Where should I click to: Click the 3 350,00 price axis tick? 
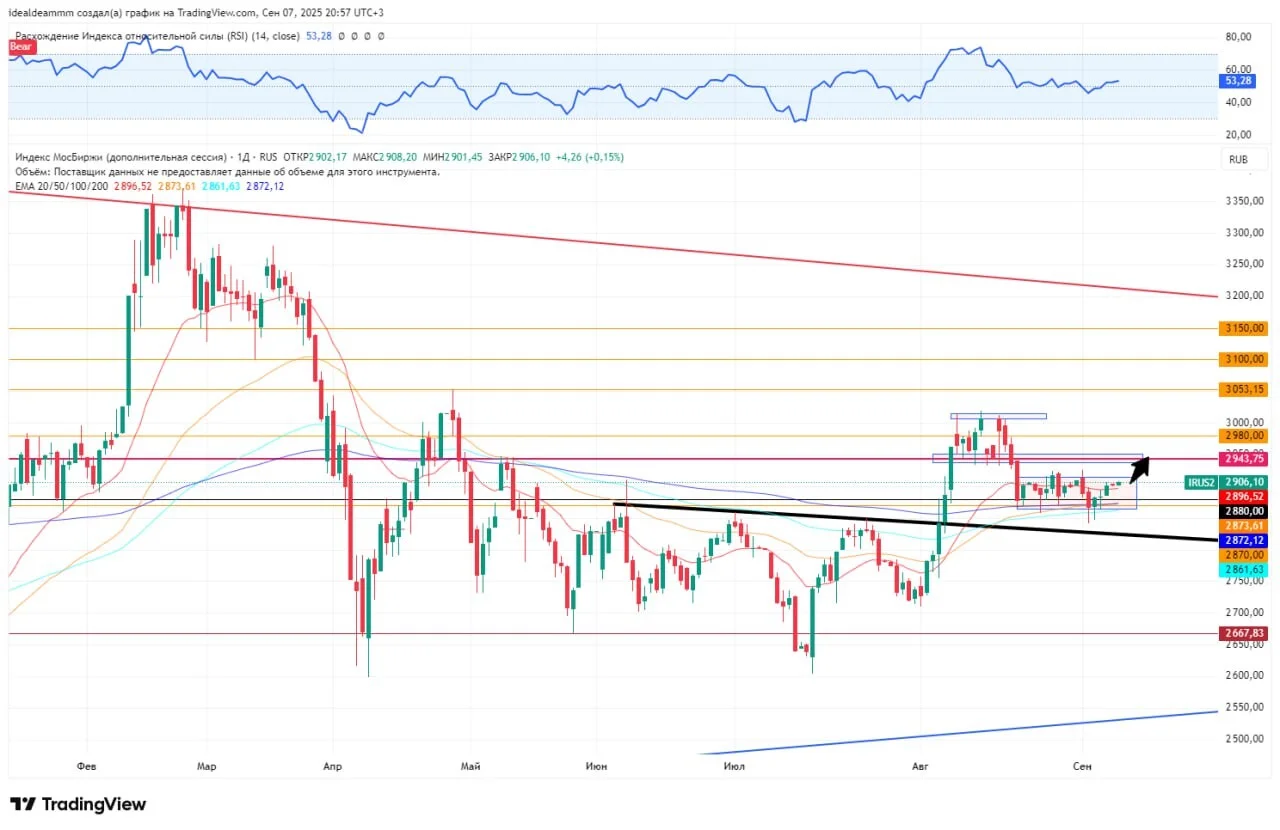coord(1245,201)
